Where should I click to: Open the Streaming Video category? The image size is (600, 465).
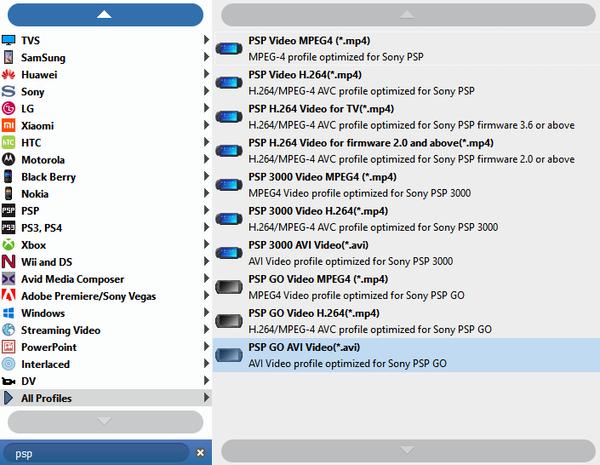point(106,330)
